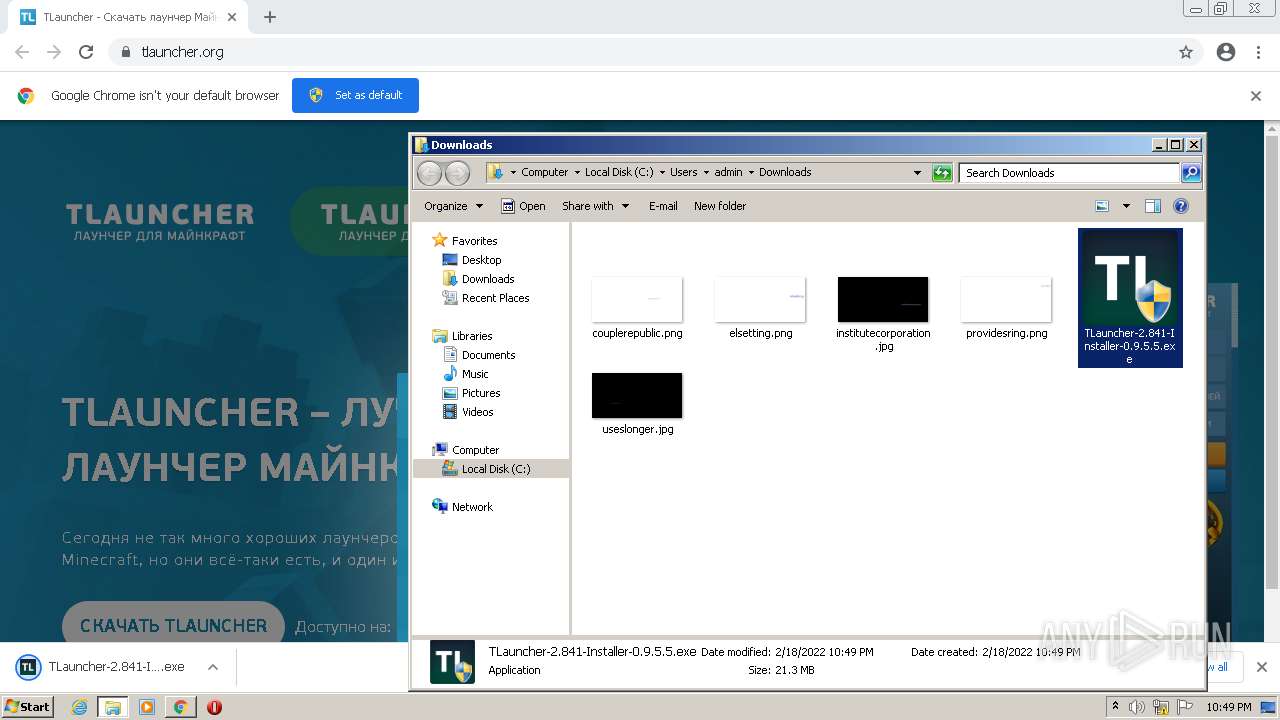Screen dimensions: 1280x720
Task: Select Favorites in navigation pane
Action: [x=474, y=241]
